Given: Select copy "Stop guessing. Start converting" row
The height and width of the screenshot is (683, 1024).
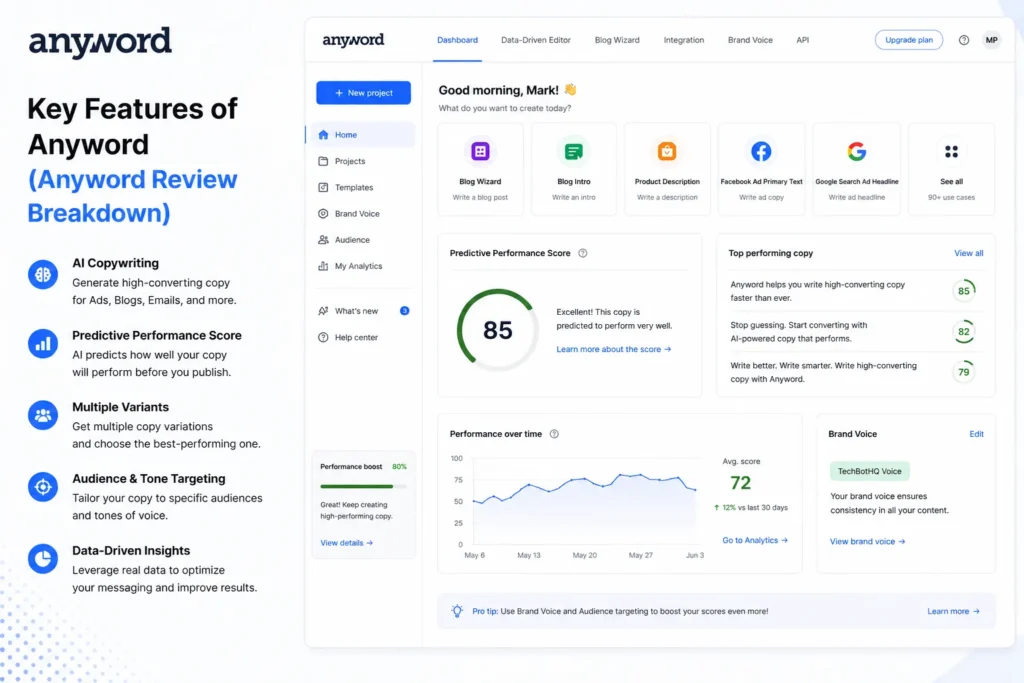Looking at the screenshot, I should point(856,332).
